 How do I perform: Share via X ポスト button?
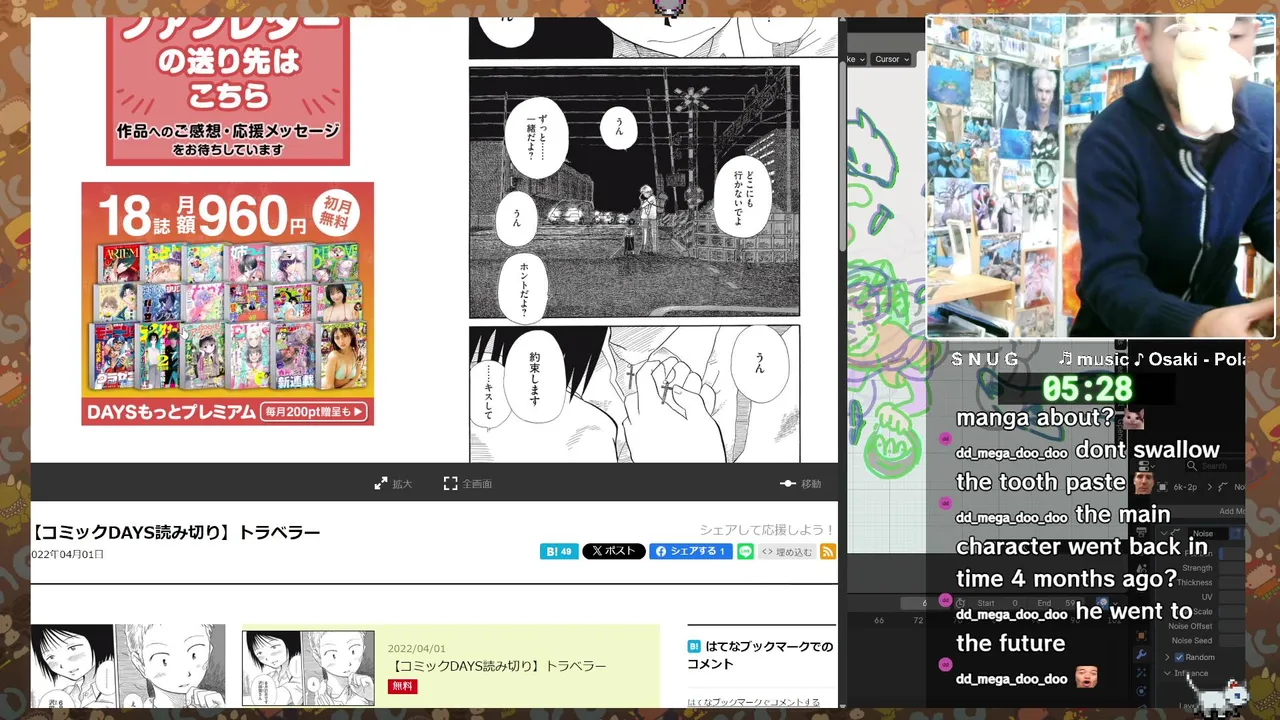pyautogui.click(x=613, y=551)
